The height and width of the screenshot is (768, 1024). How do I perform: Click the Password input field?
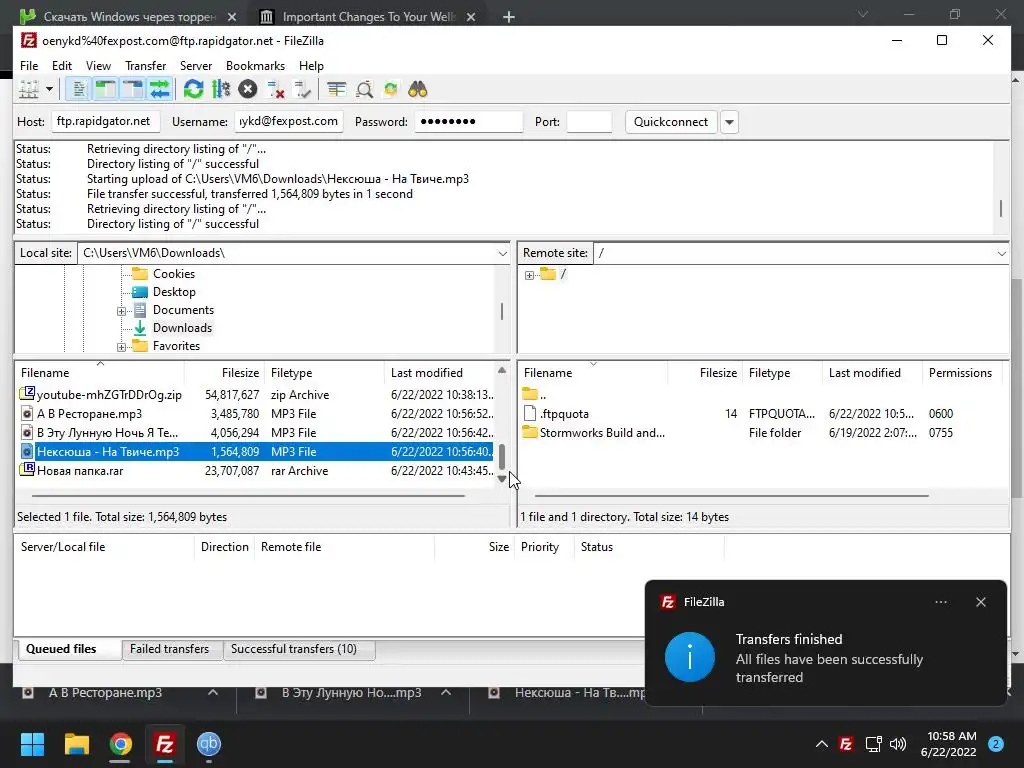(x=468, y=121)
